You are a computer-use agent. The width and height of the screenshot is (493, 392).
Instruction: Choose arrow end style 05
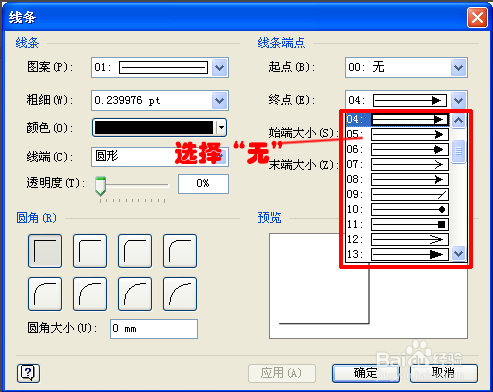[x=397, y=134]
